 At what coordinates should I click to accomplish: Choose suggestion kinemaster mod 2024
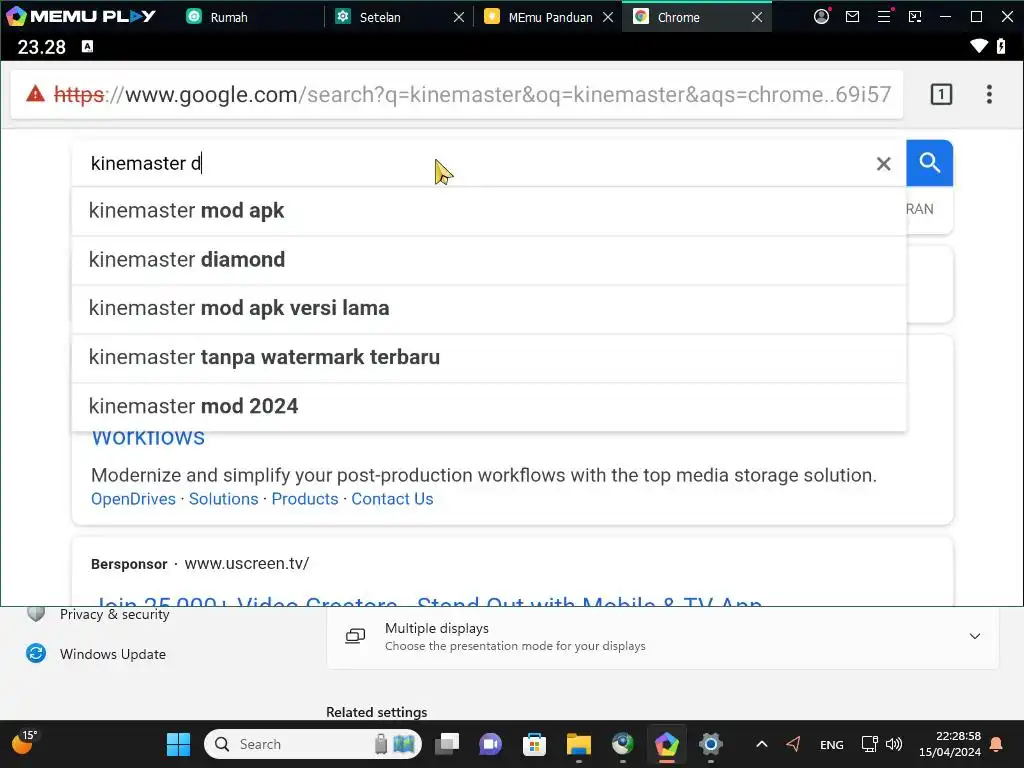coord(488,406)
